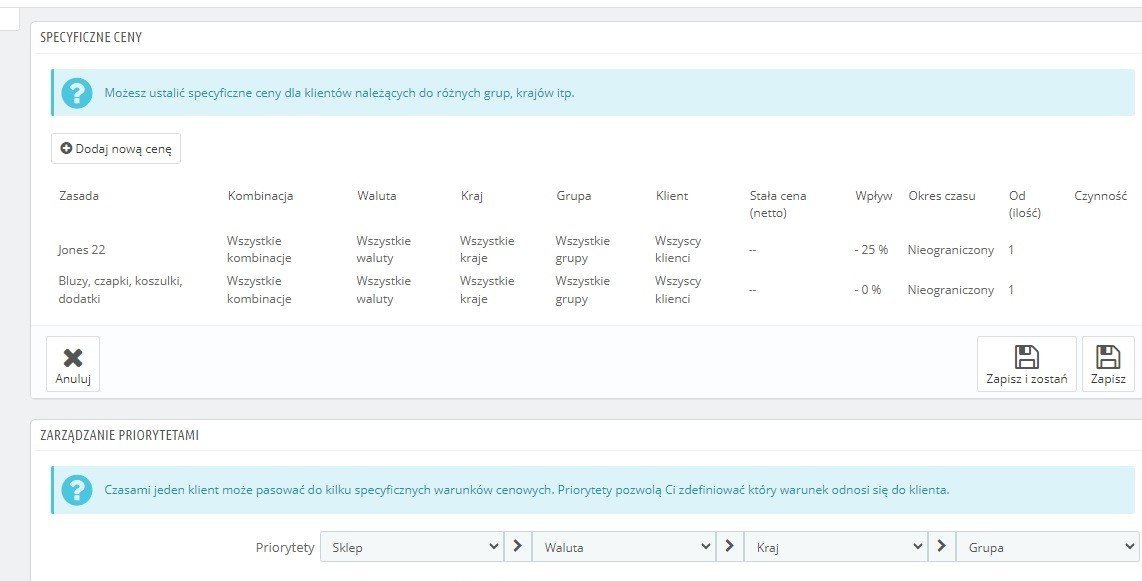
Task: Click the Bluzy, czapki, koszulki, dodatki rule
Action: (x=120, y=289)
